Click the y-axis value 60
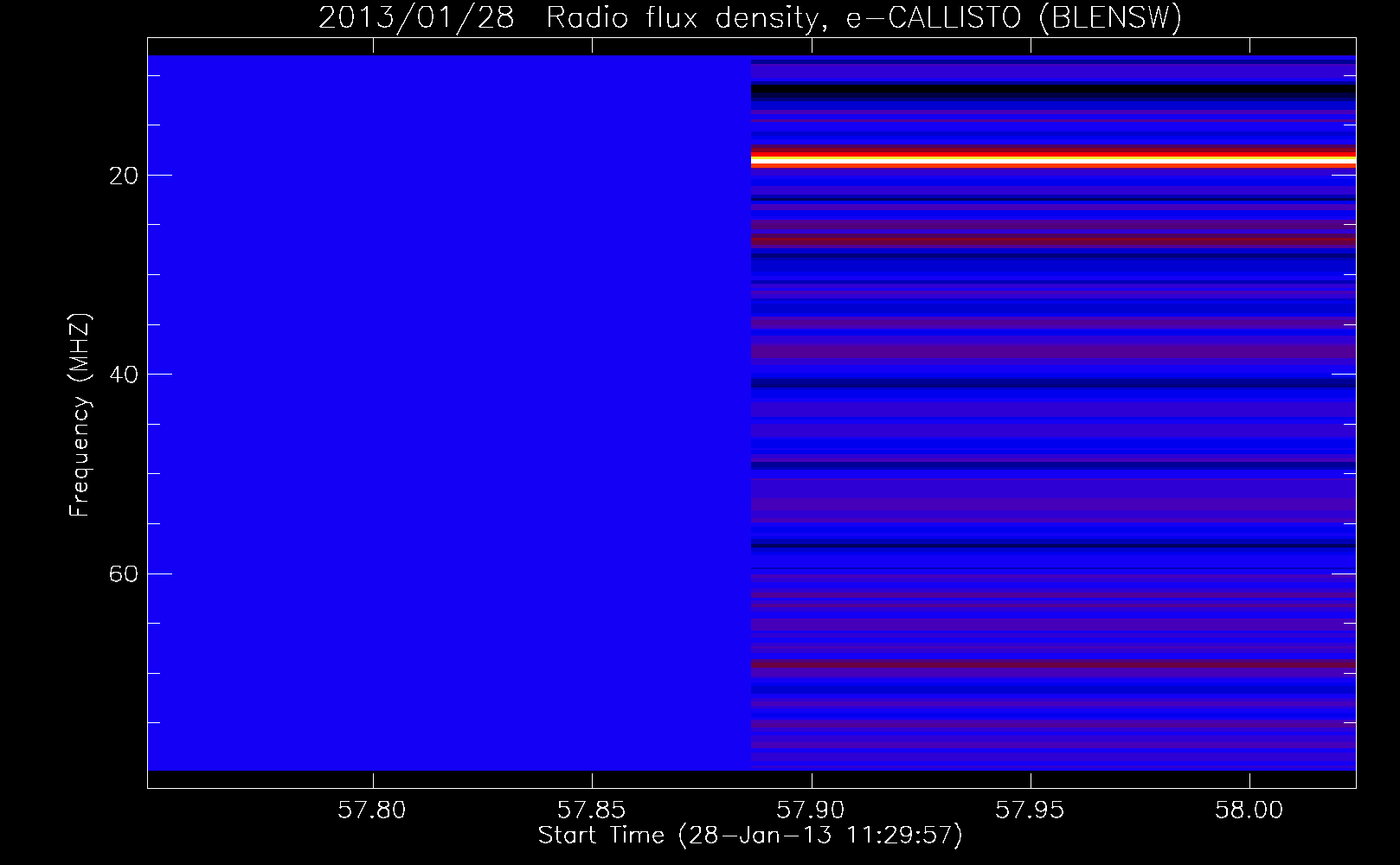Viewport: 1400px width, 865px height. [125, 573]
